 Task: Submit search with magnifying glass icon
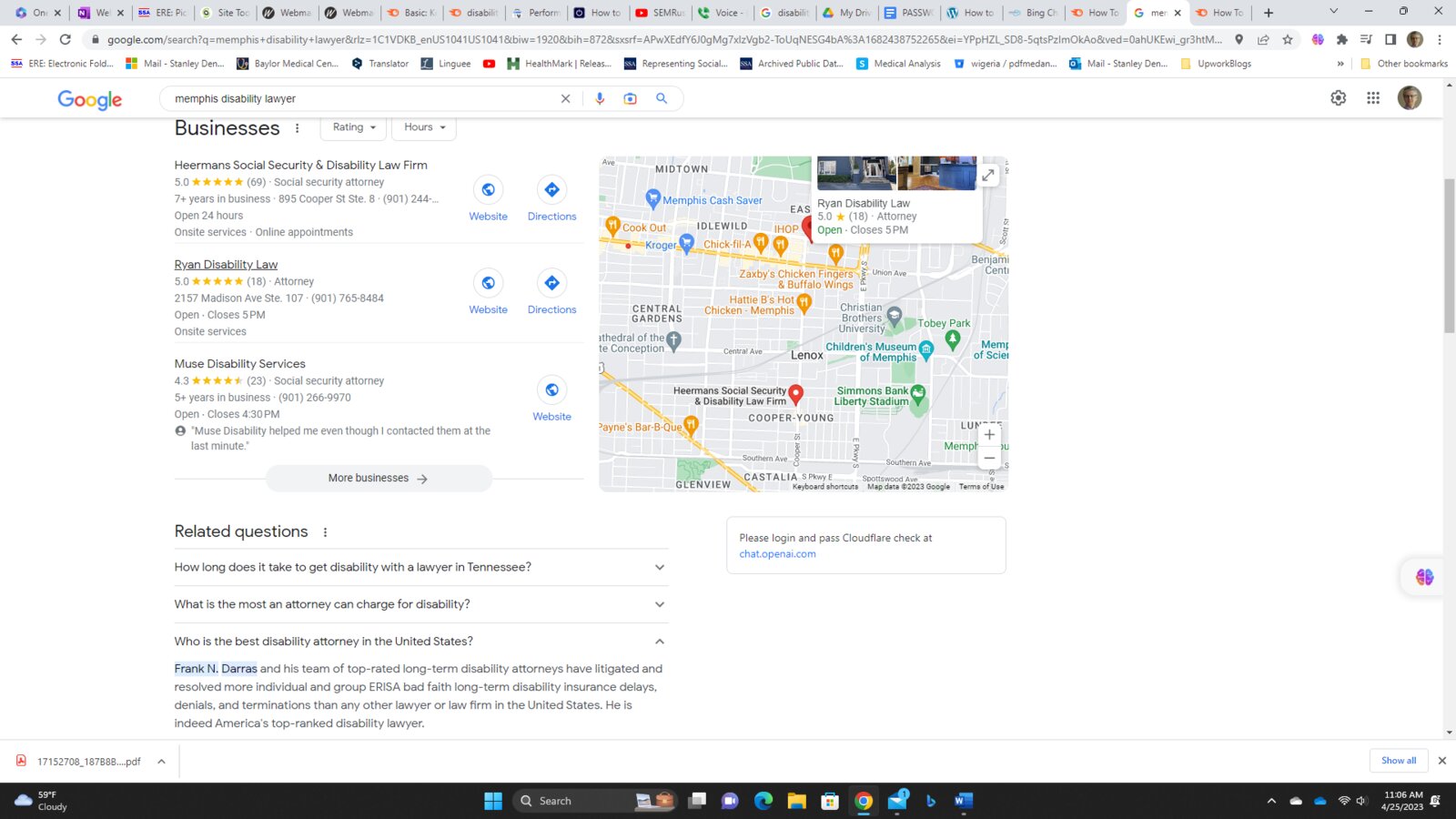click(662, 98)
